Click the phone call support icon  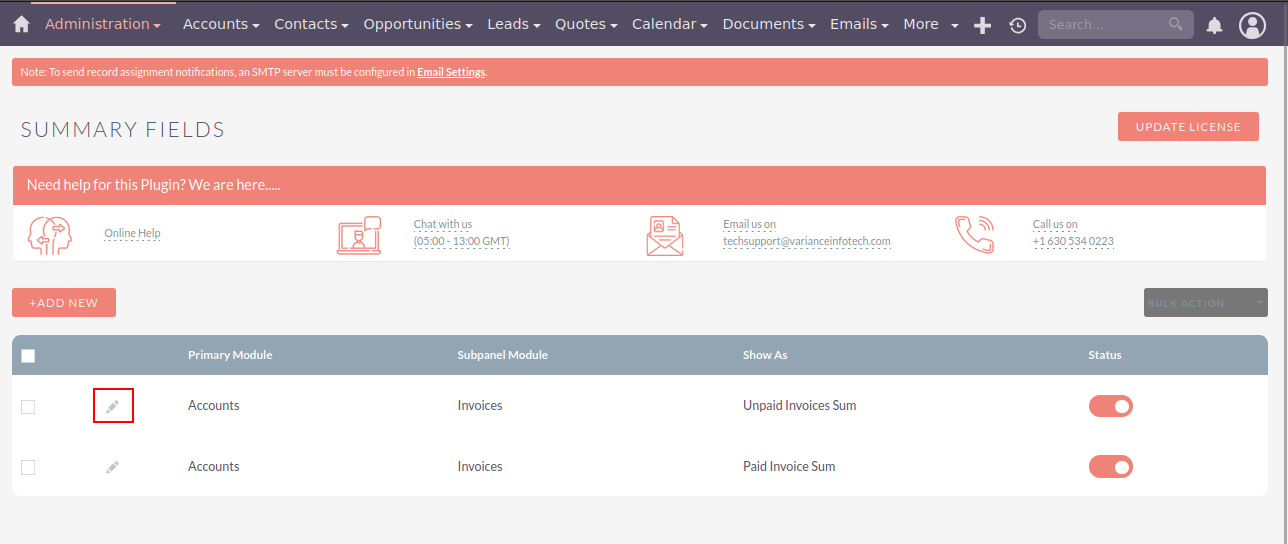tap(974, 234)
